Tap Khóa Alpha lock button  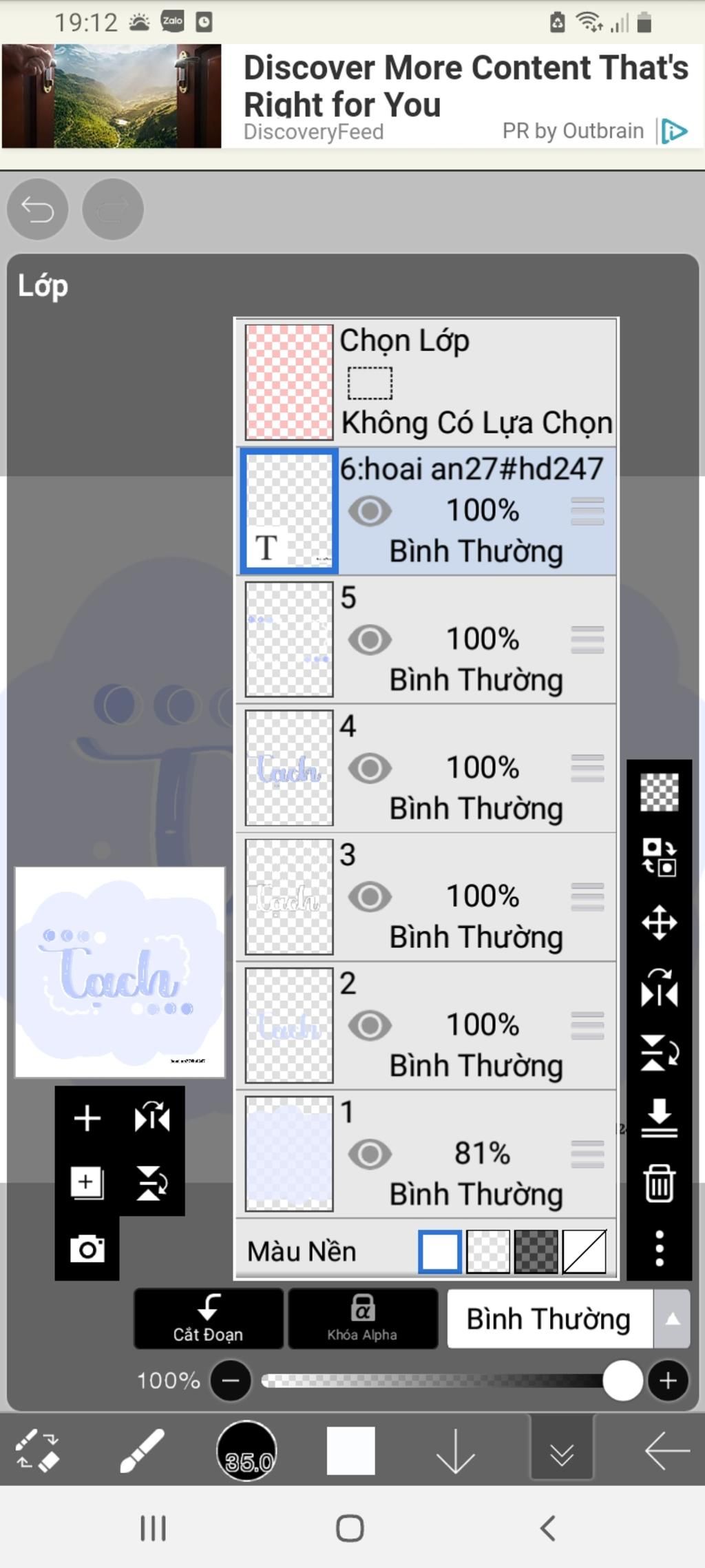tap(362, 1319)
